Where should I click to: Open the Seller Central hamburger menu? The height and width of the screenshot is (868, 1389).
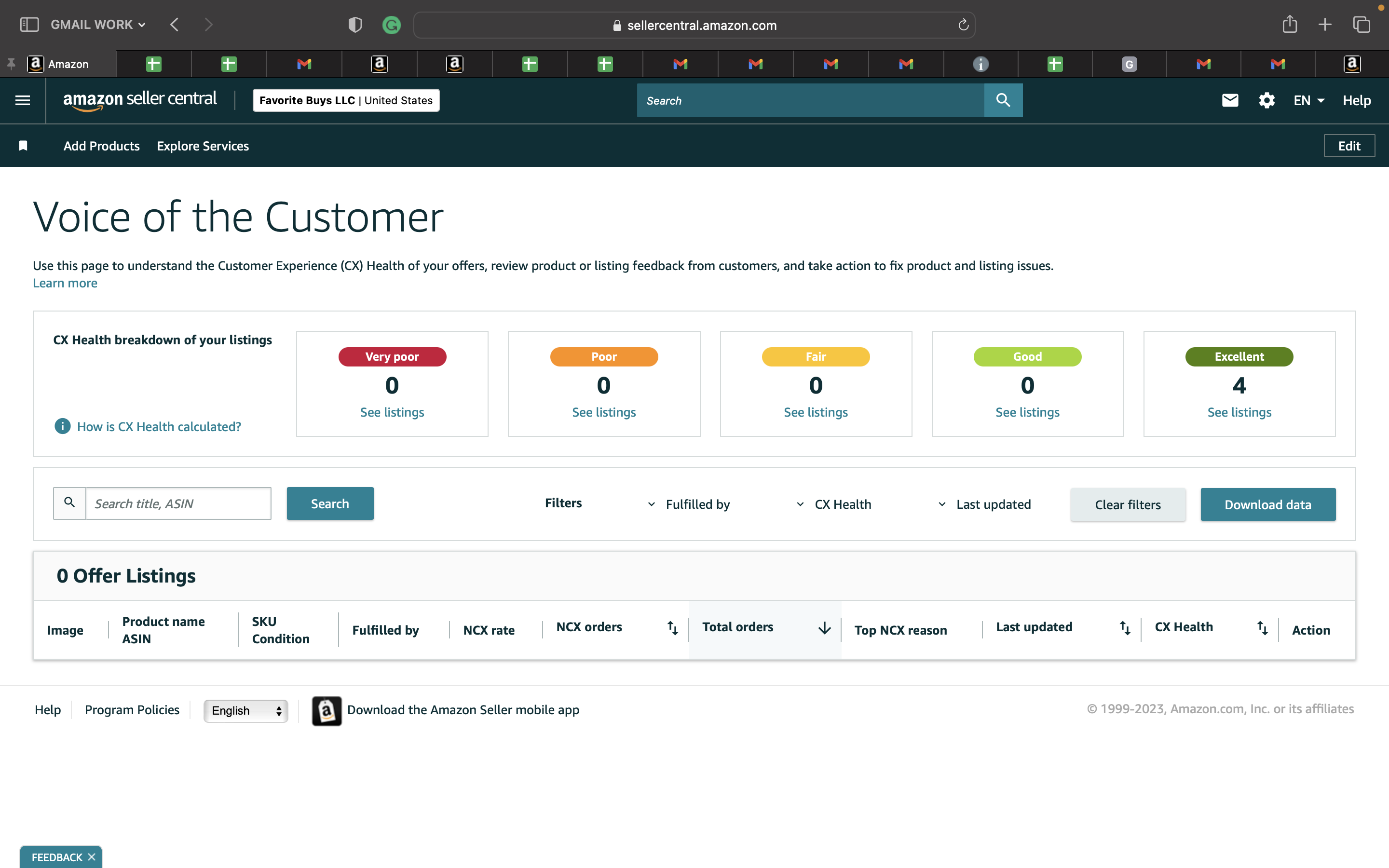(x=22, y=100)
